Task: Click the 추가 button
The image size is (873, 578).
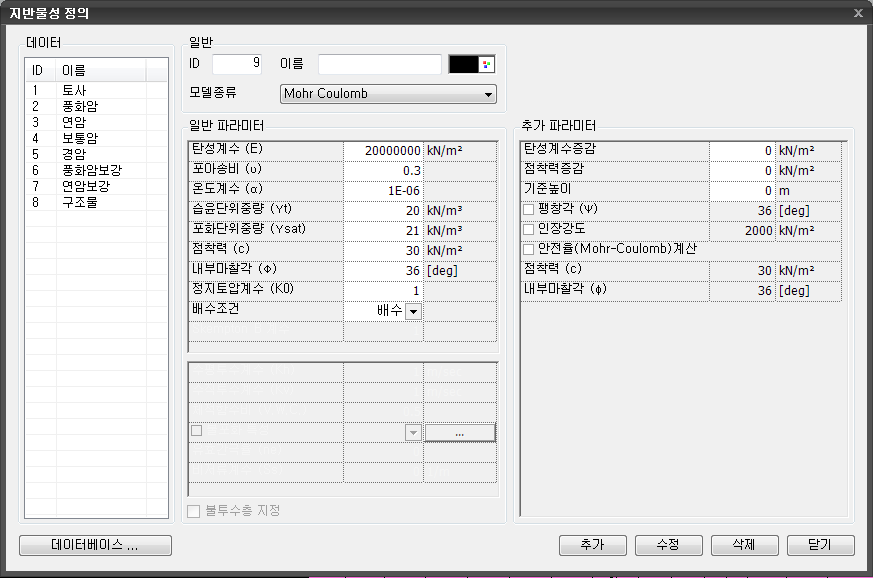Action: click(x=592, y=545)
